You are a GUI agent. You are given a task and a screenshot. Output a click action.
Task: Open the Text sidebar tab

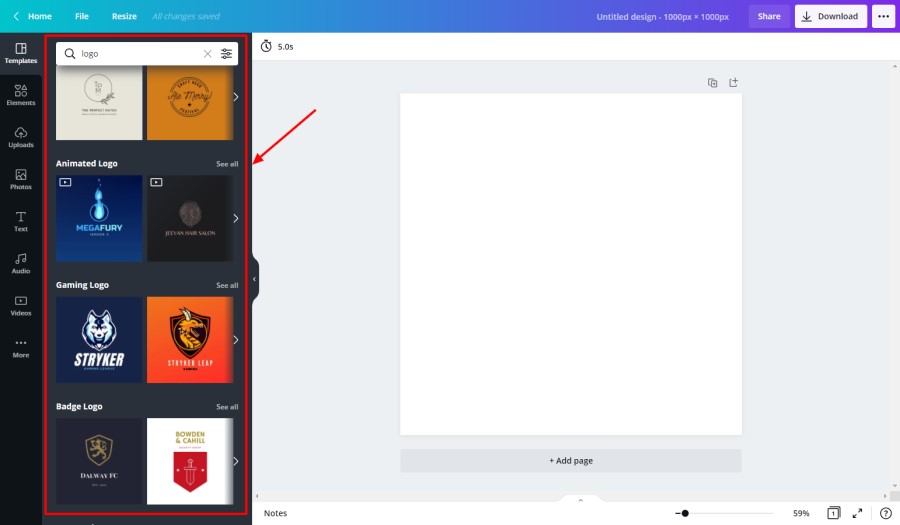tap(21, 221)
